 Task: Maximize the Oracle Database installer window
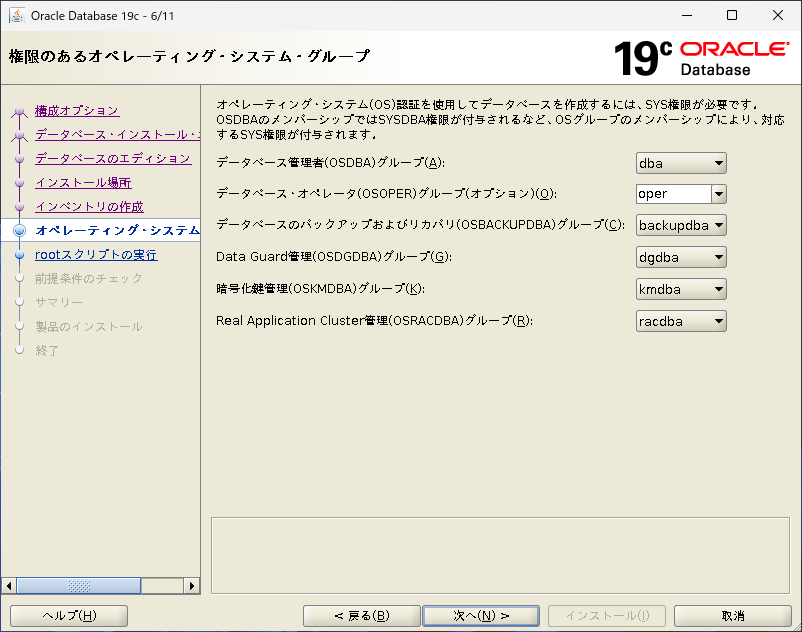(x=732, y=15)
